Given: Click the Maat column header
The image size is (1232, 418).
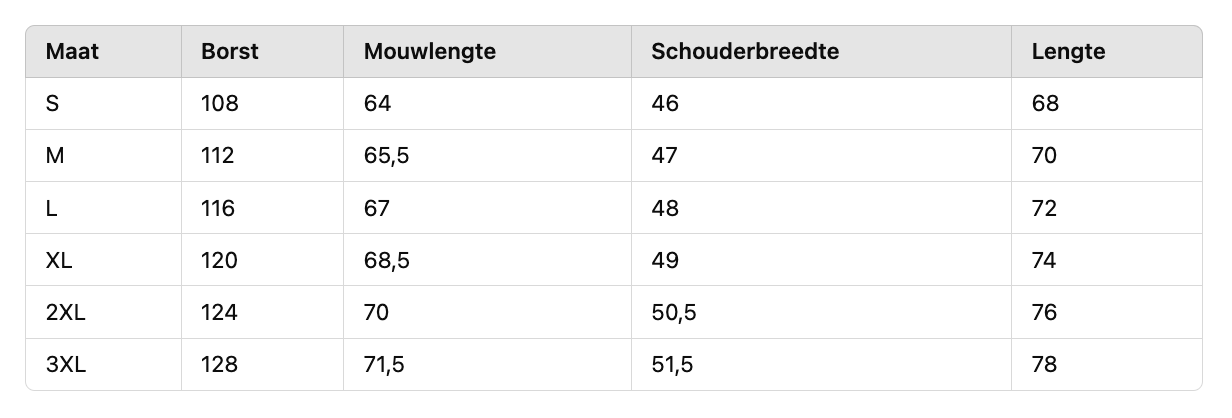Looking at the screenshot, I should 73,52.
